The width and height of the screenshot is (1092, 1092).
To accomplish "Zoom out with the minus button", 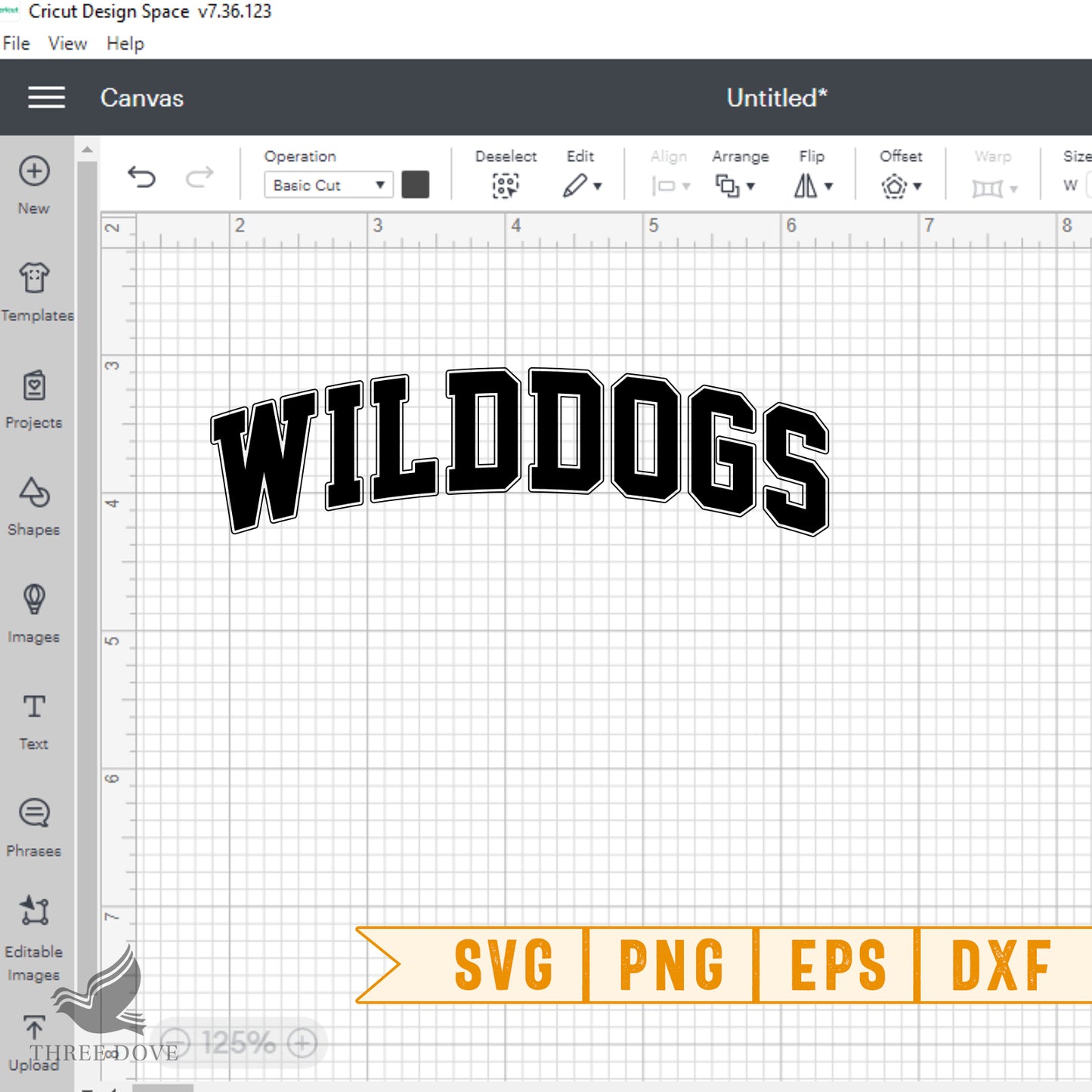I will coord(176,1044).
